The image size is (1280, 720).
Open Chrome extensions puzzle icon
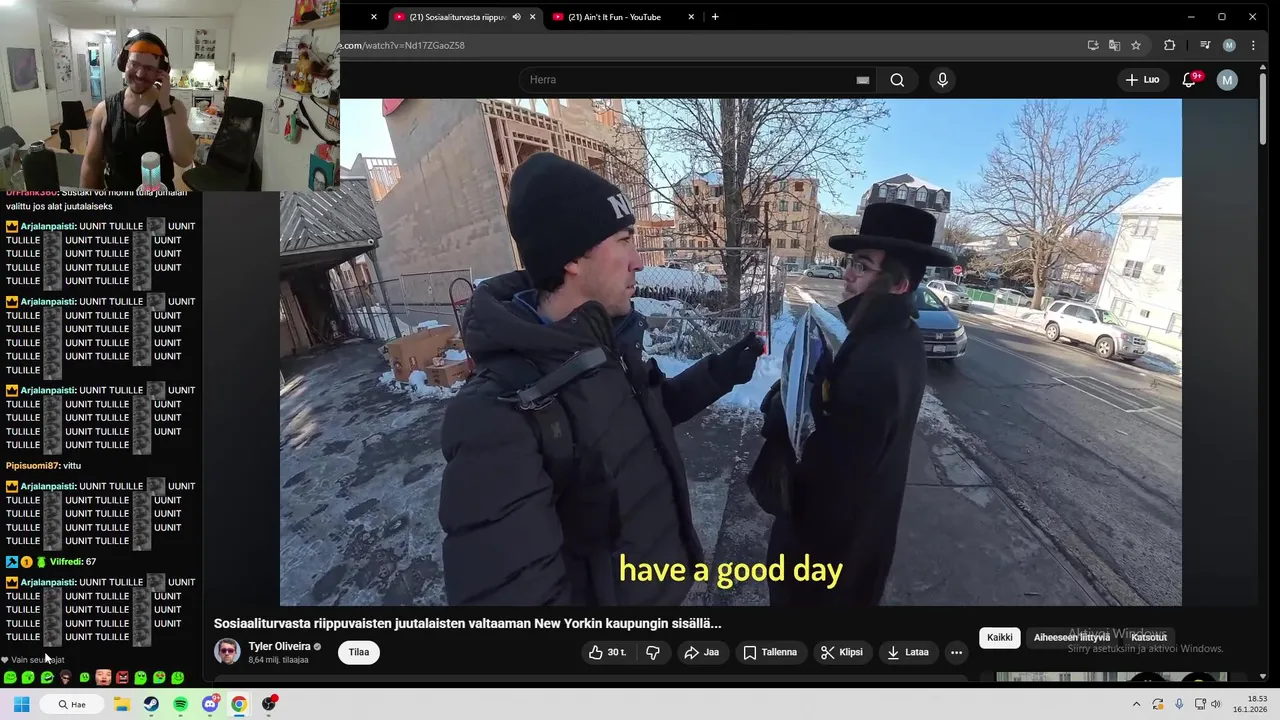point(1169,45)
